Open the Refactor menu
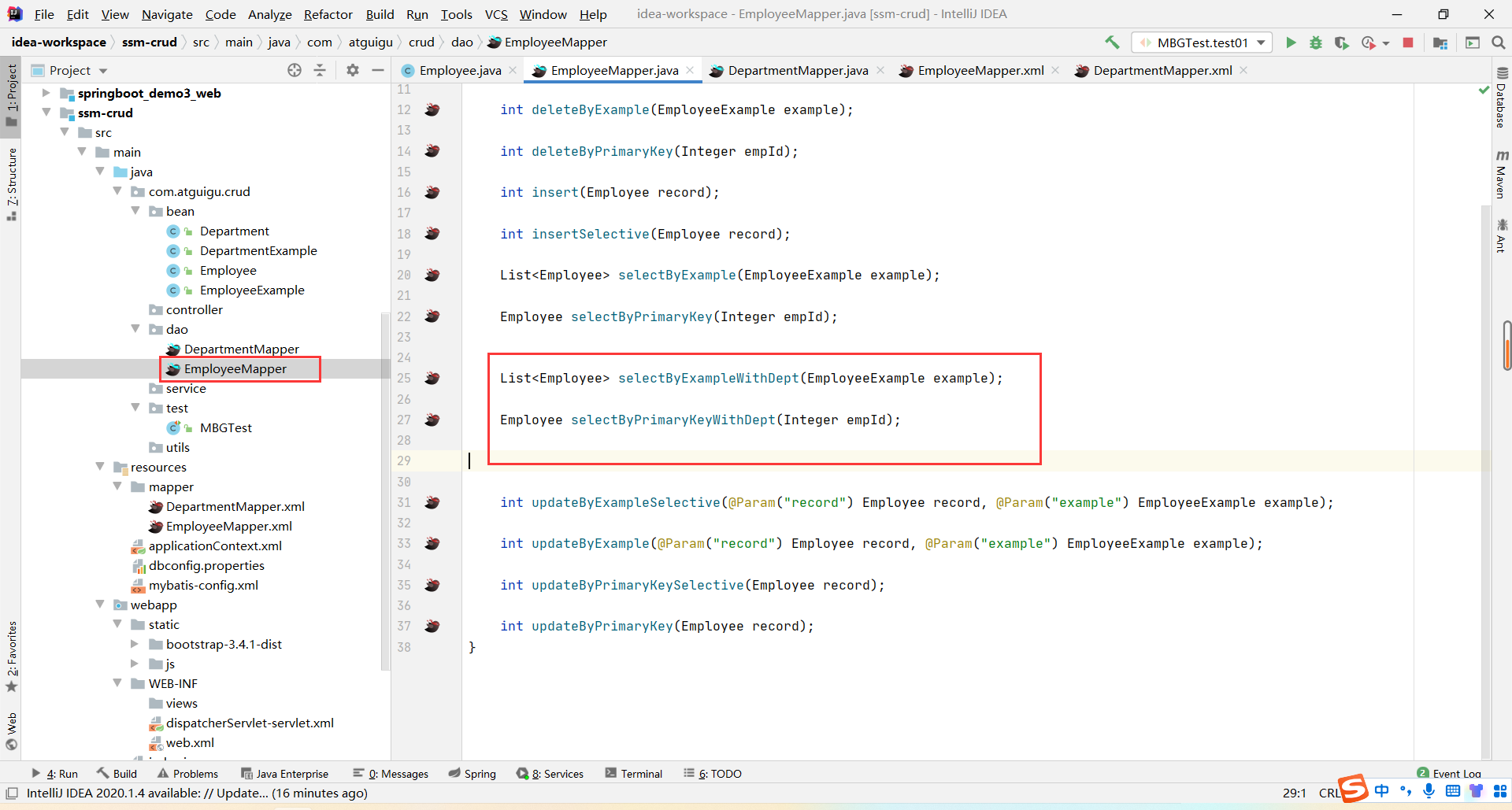The height and width of the screenshot is (810, 1512). [328, 14]
